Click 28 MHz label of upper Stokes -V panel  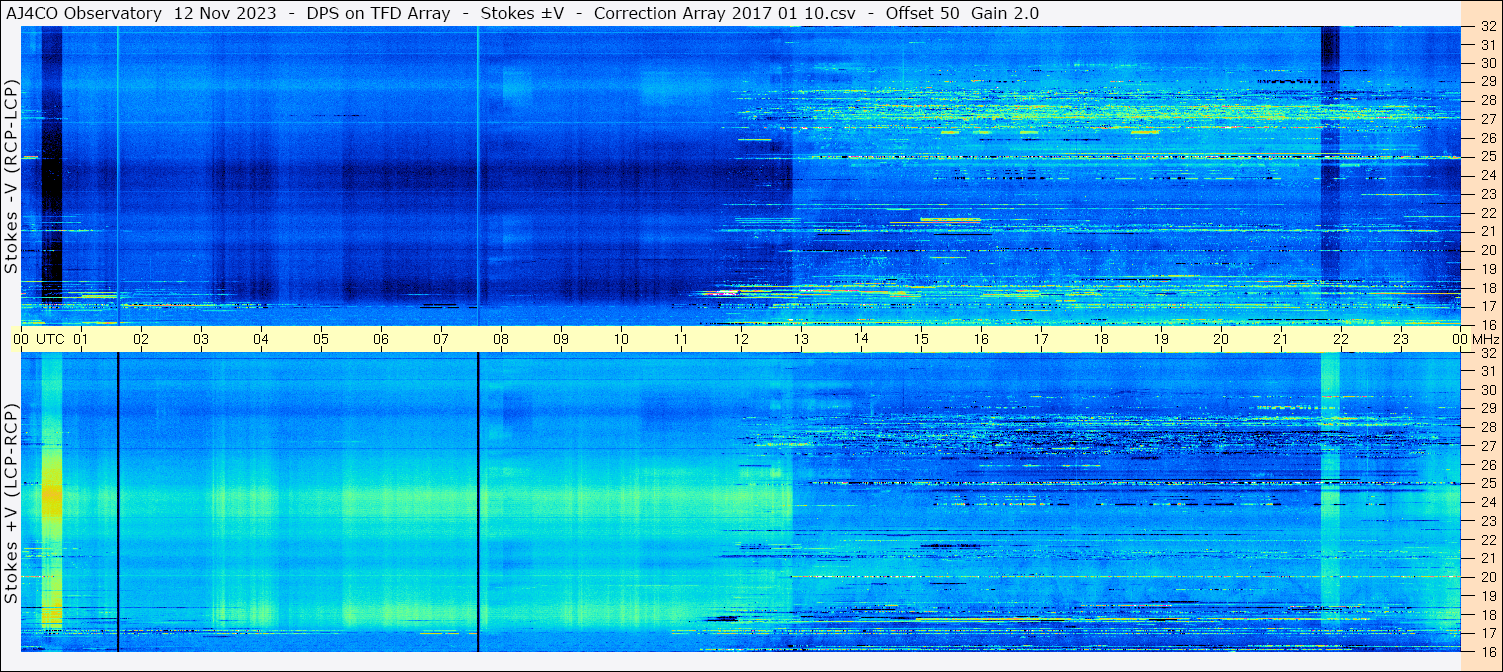click(x=1487, y=100)
